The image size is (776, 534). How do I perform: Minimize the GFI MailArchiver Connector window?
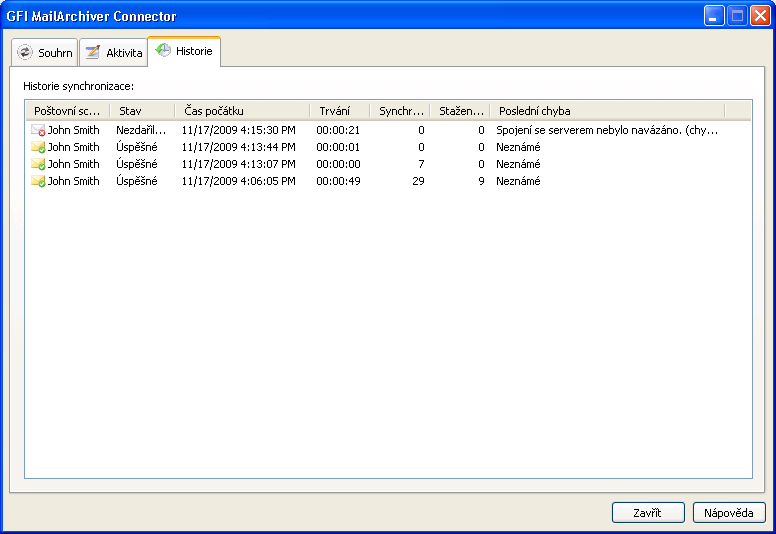tap(714, 16)
